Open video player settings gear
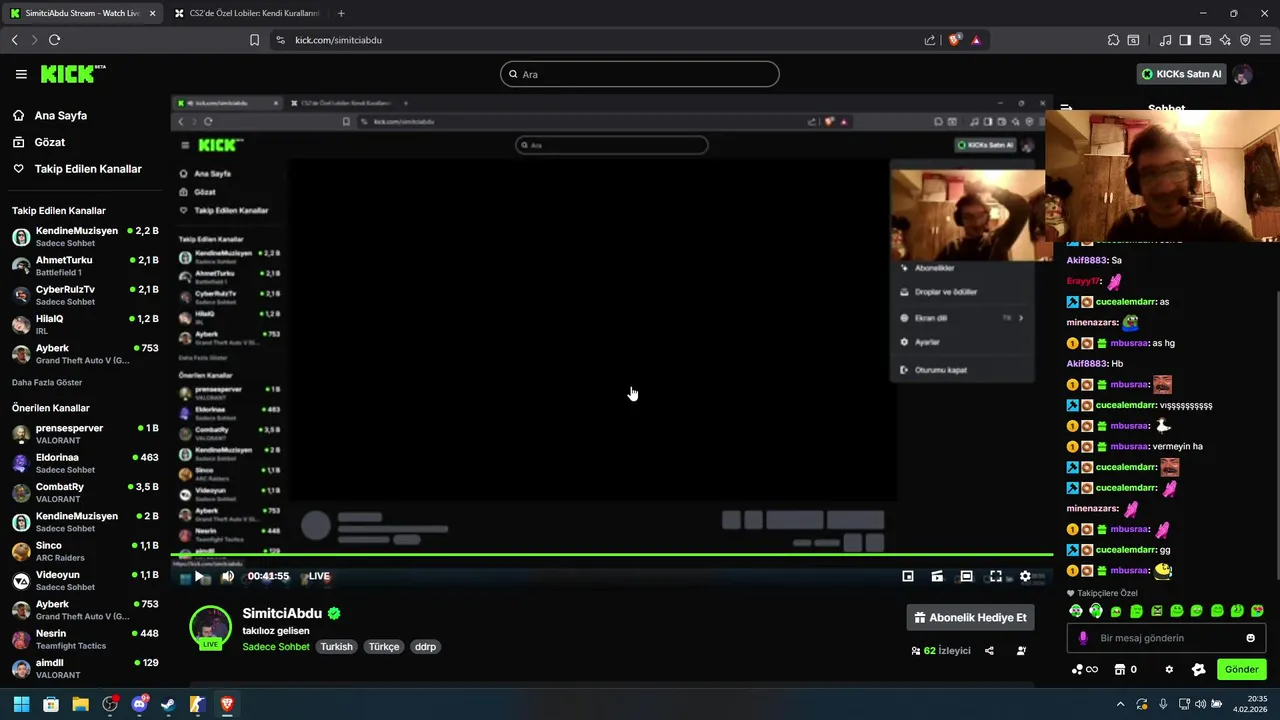 click(x=1025, y=576)
